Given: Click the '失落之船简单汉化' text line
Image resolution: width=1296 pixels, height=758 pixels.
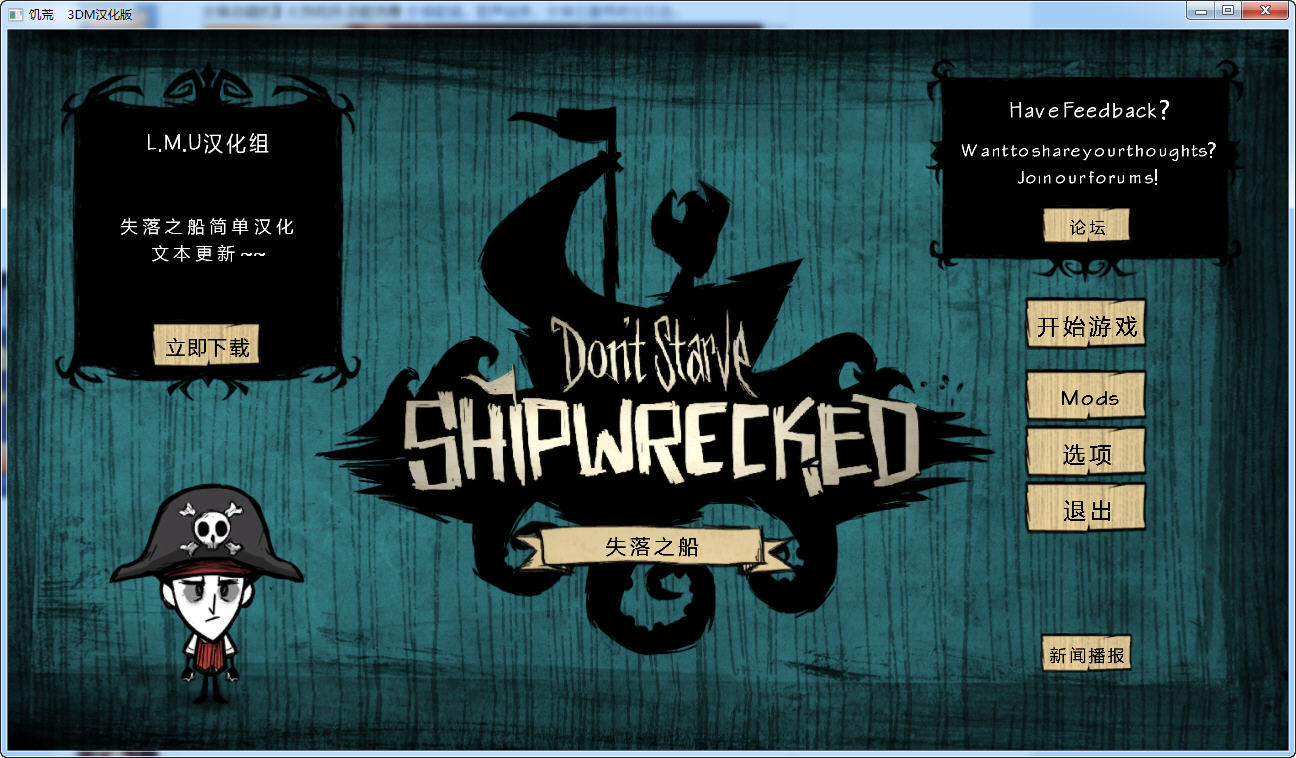Looking at the screenshot, I should point(207,226).
